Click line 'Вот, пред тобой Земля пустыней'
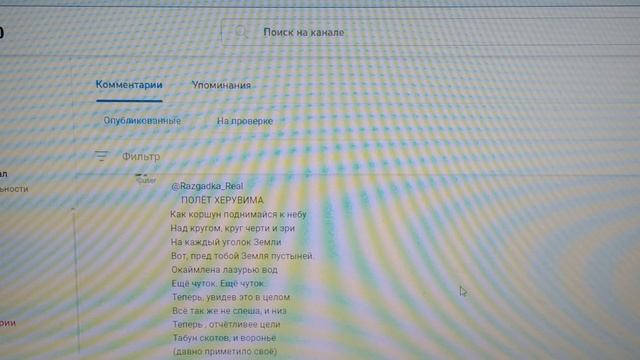640x360 pixels. 242,256
